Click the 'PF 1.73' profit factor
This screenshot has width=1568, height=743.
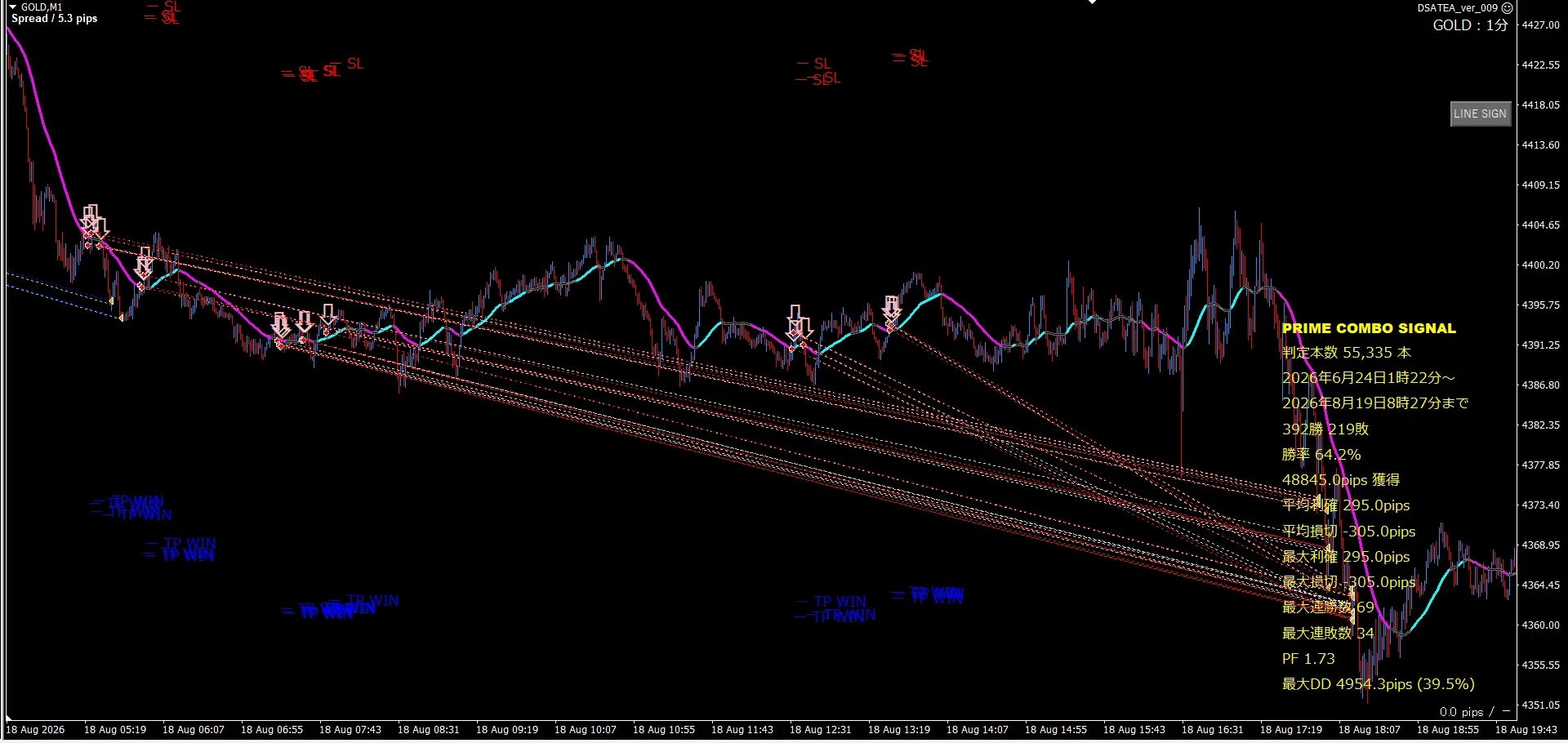point(1308,659)
